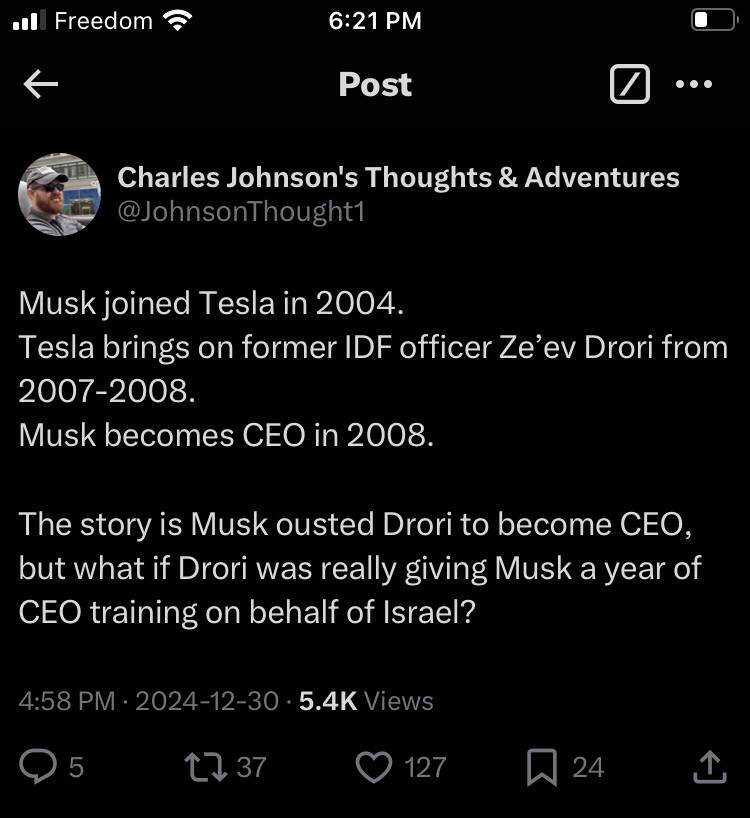This screenshot has height=818, width=750.
Task: Tap the reply speech bubble icon
Action: coord(39,767)
